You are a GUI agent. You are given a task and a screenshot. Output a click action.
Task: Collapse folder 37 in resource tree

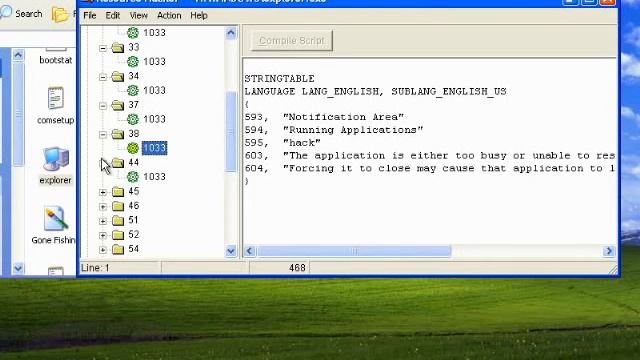coord(103,106)
